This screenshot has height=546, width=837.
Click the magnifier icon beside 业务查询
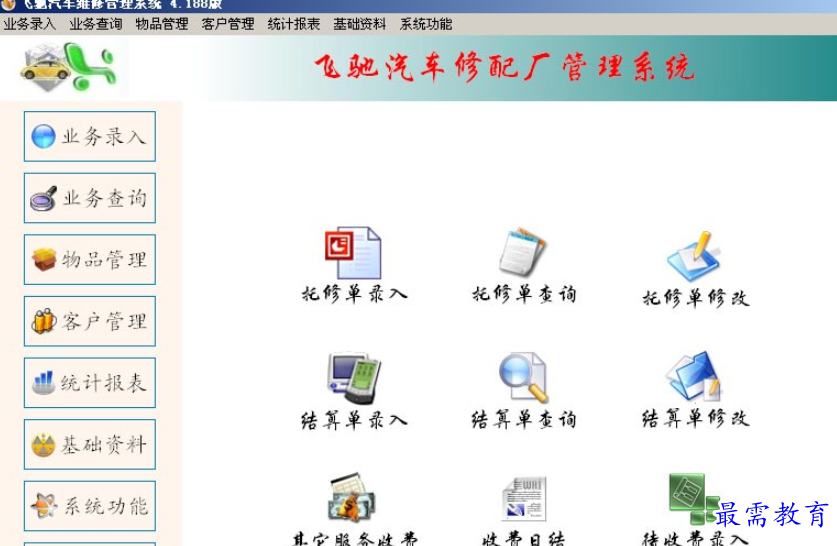pyautogui.click(x=43, y=198)
